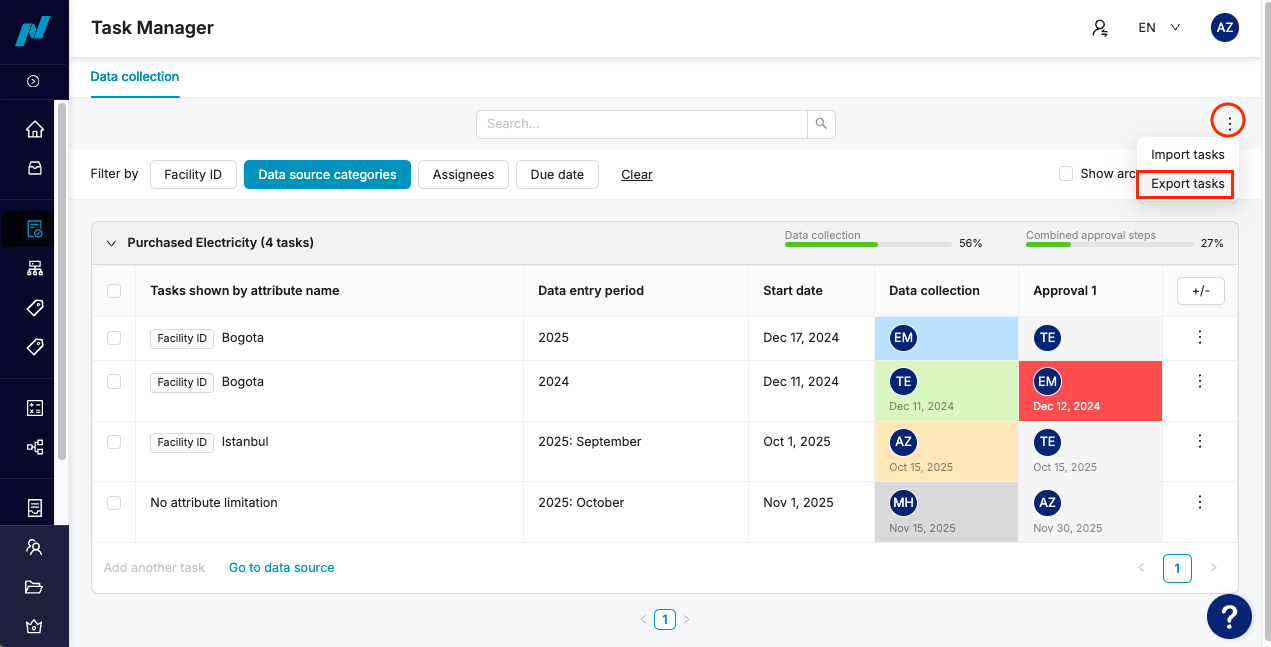
Task: Open the crown admin icon in the sidebar
Action: tap(35, 627)
